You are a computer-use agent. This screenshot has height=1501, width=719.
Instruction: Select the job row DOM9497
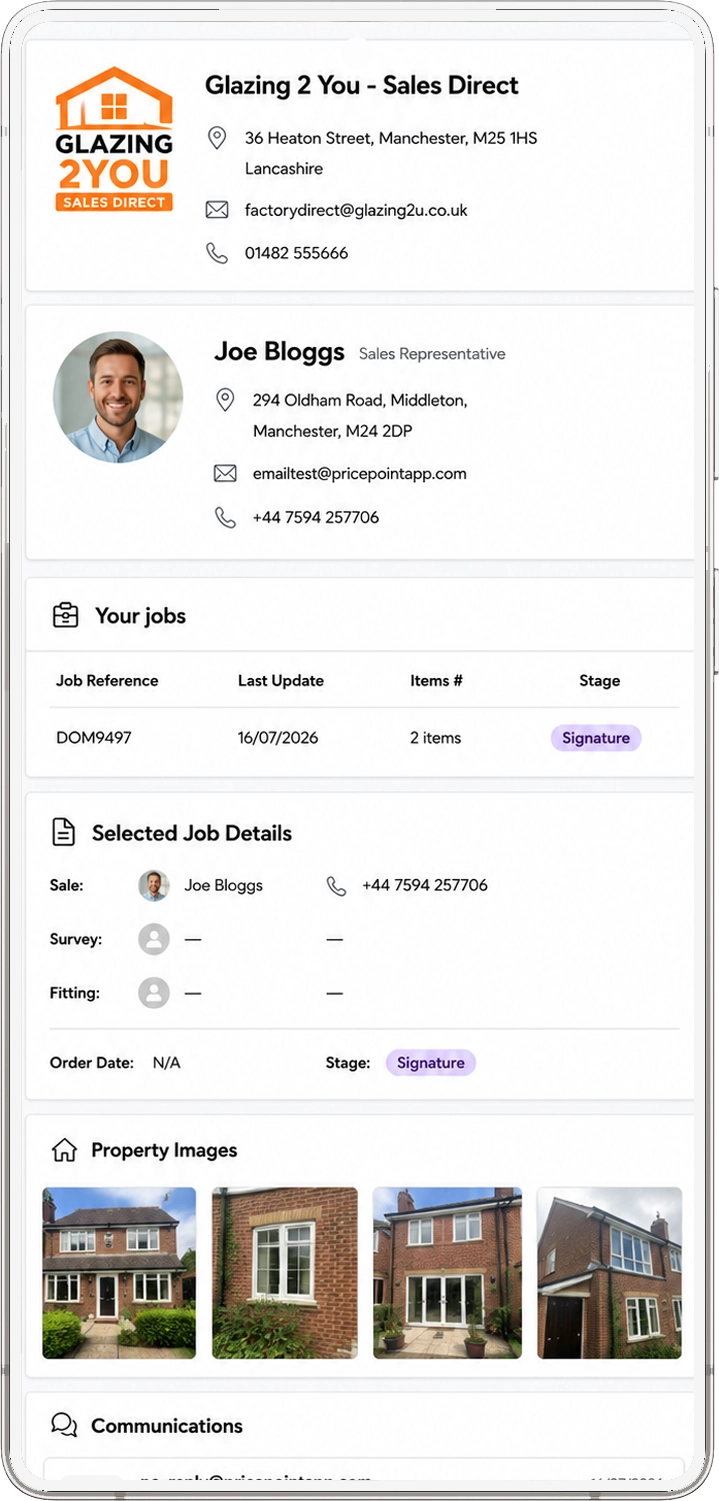(x=364, y=738)
